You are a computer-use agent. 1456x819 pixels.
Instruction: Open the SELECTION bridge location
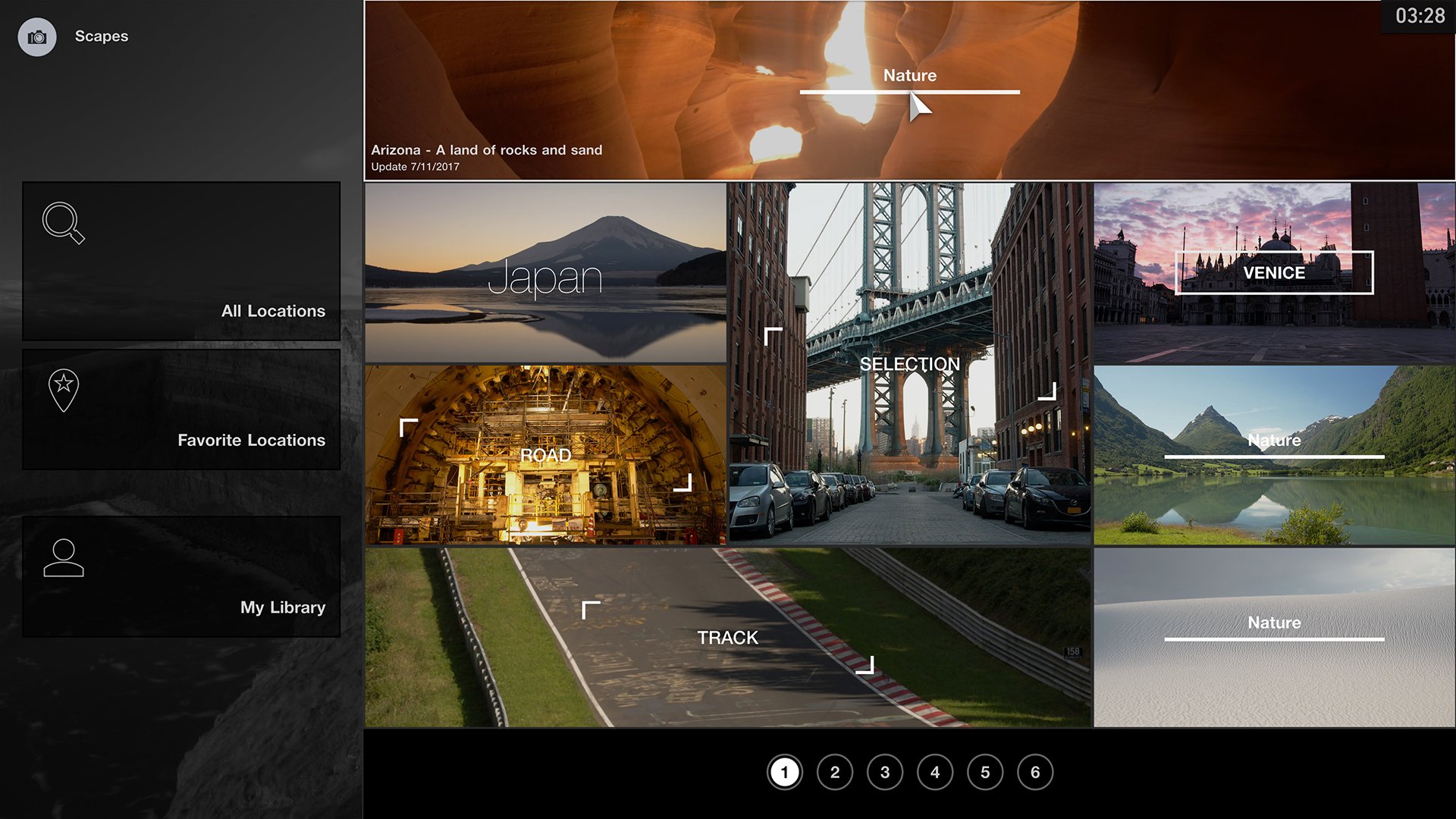[909, 364]
